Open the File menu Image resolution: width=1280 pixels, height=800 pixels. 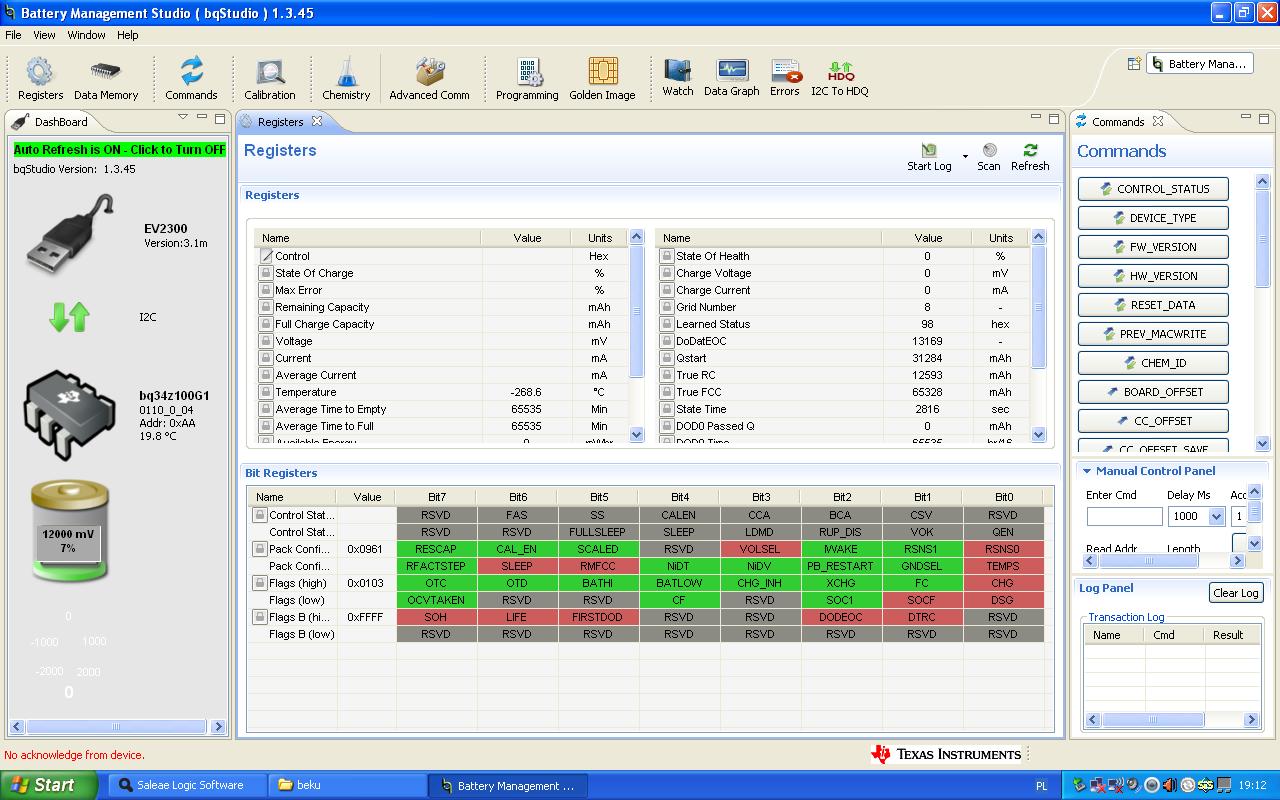pos(13,35)
